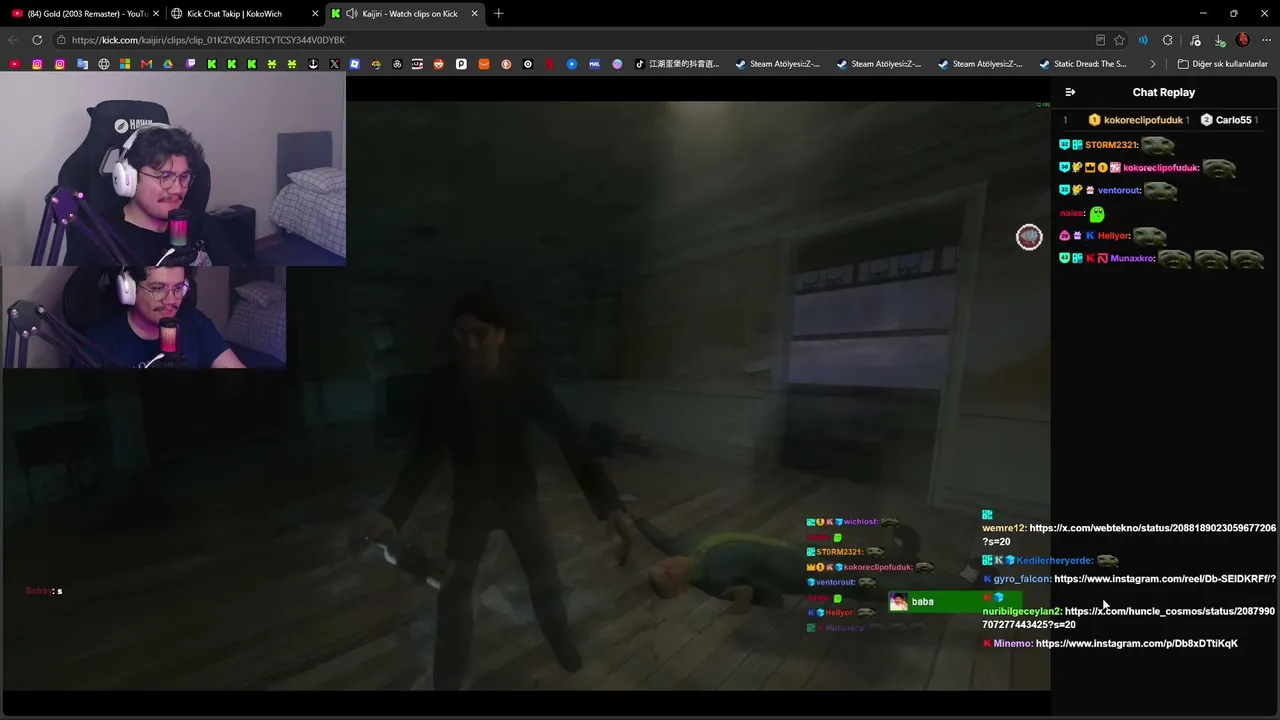Open the Downloads icon in toolbar

1220,40
